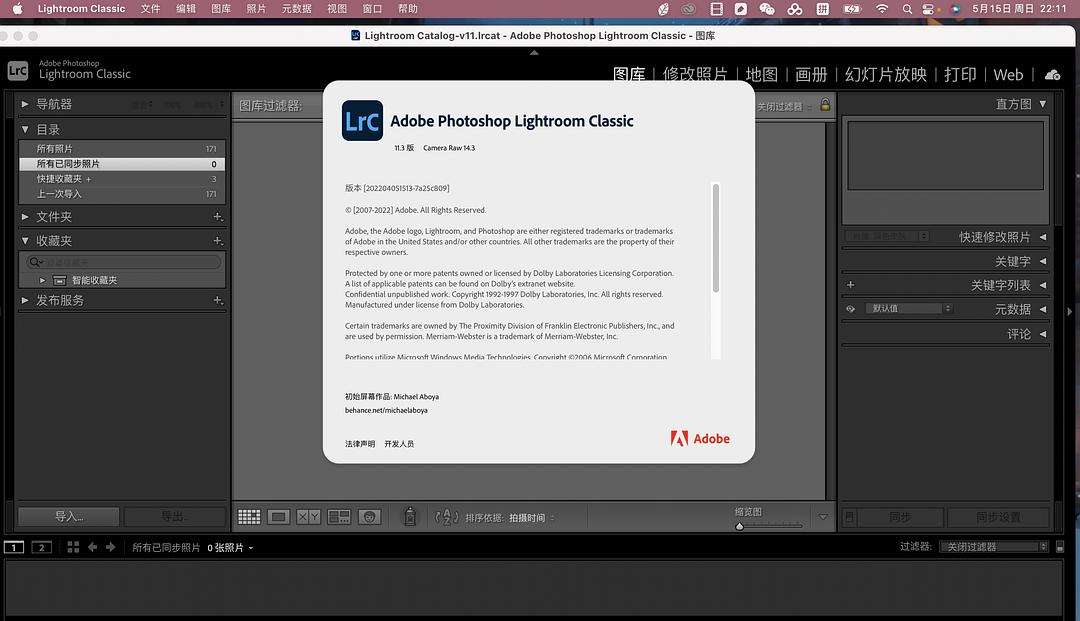
Task: Switch to the 修改照片 module
Action: (694, 74)
